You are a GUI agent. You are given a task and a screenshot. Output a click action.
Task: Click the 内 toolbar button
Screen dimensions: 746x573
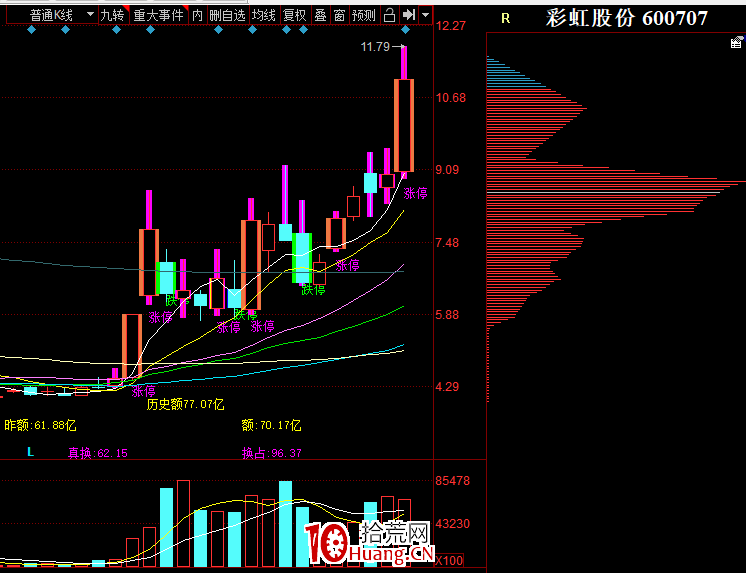197,15
